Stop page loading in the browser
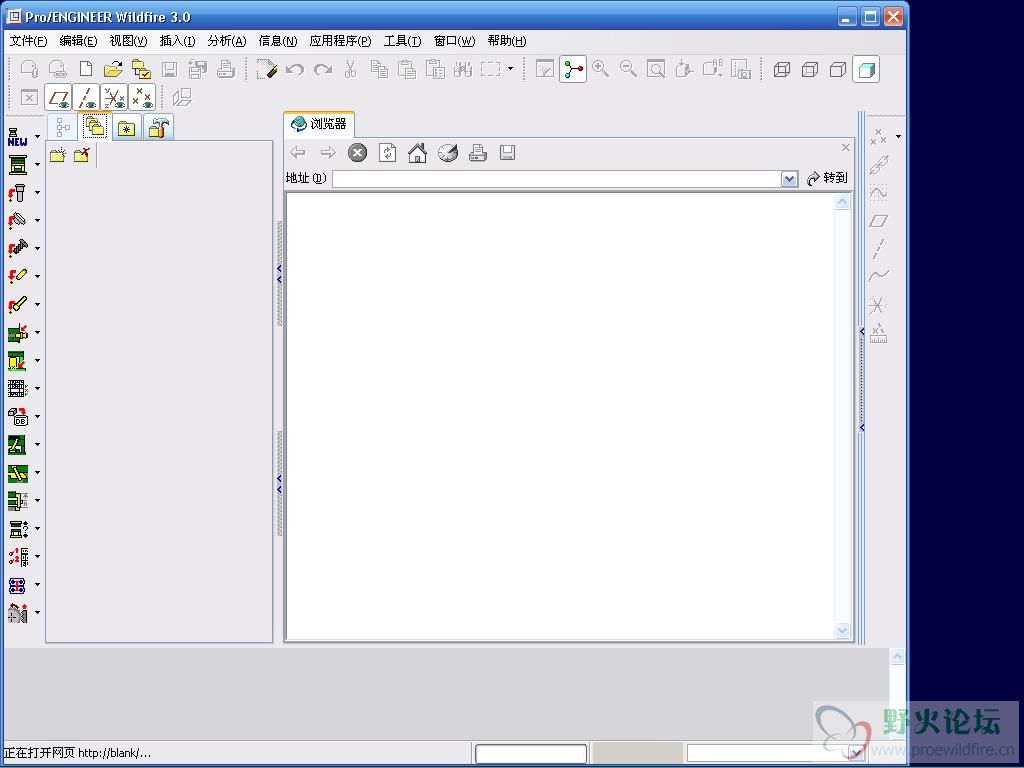Image resolution: width=1024 pixels, height=768 pixels. click(357, 153)
